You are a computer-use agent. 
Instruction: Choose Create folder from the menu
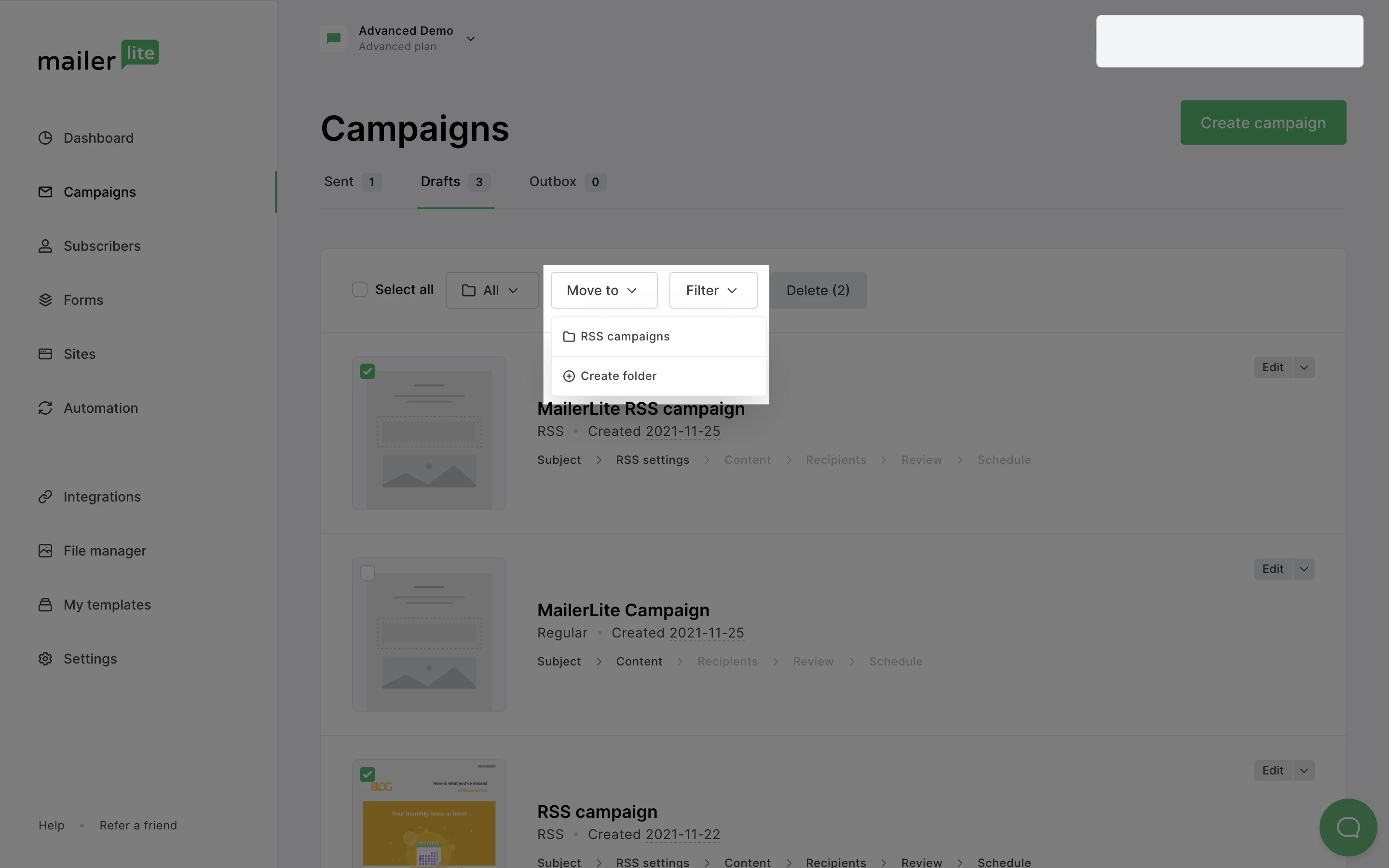pyautogui.click(x=658, y=376)
